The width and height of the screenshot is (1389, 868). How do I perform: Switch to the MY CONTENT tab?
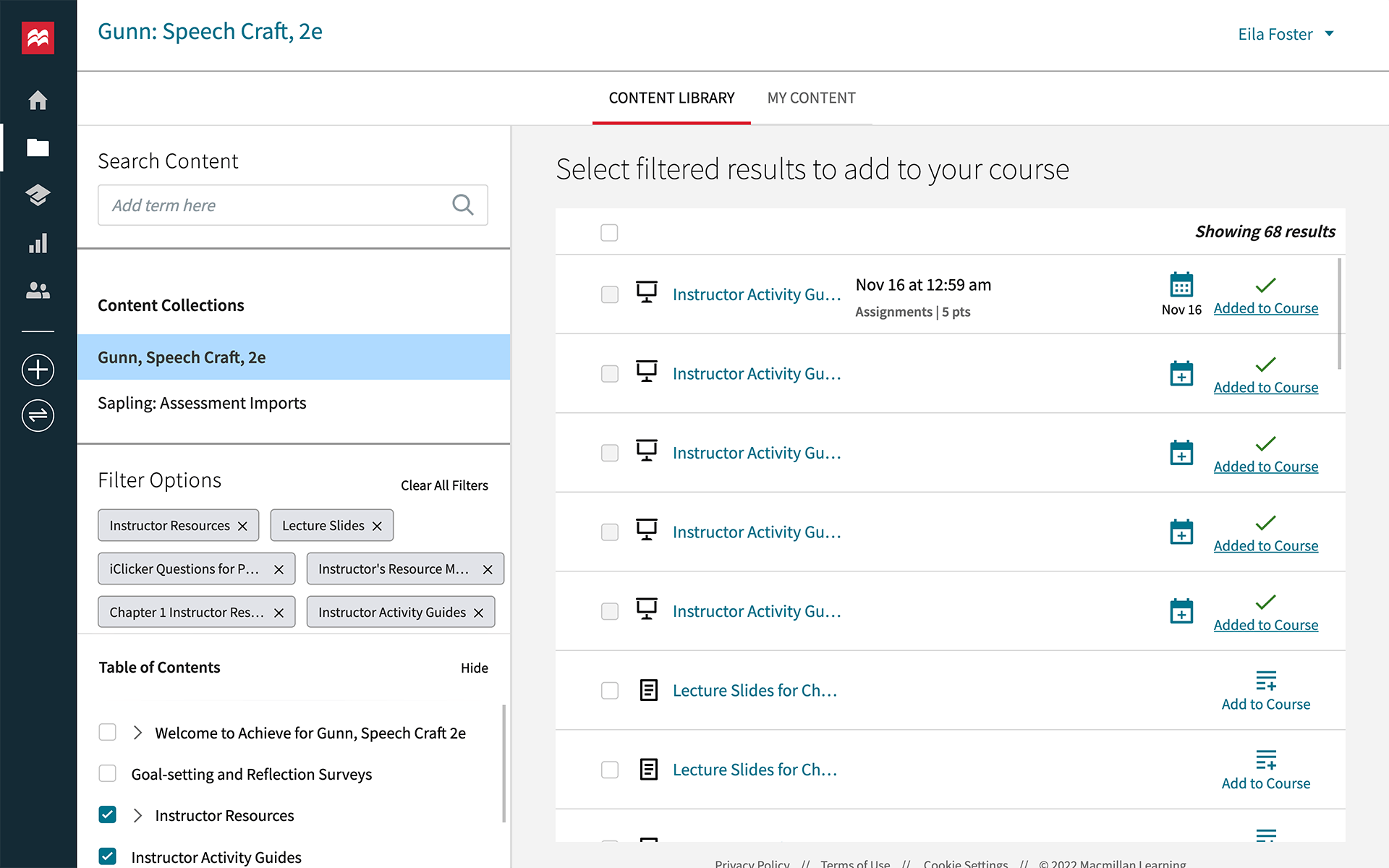pyautogui.click(x=812, y=97)
